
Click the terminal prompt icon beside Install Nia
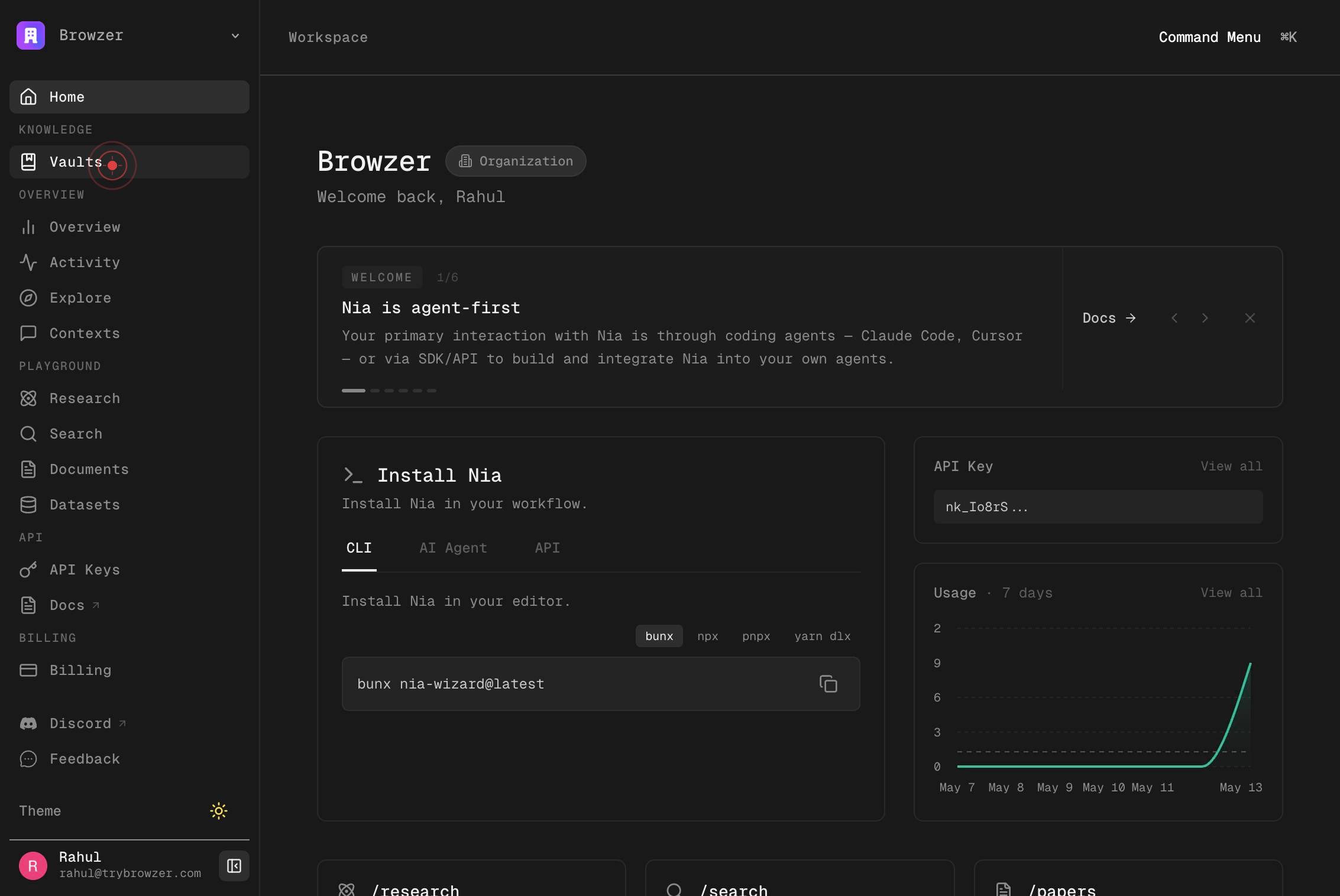353,475
